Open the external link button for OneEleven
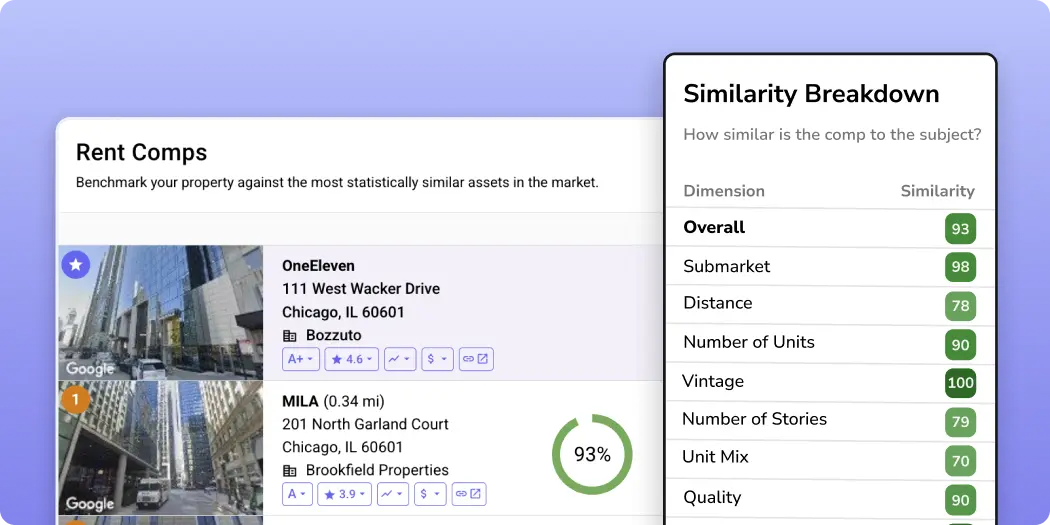1050x525 pixels. coord(476,359)
